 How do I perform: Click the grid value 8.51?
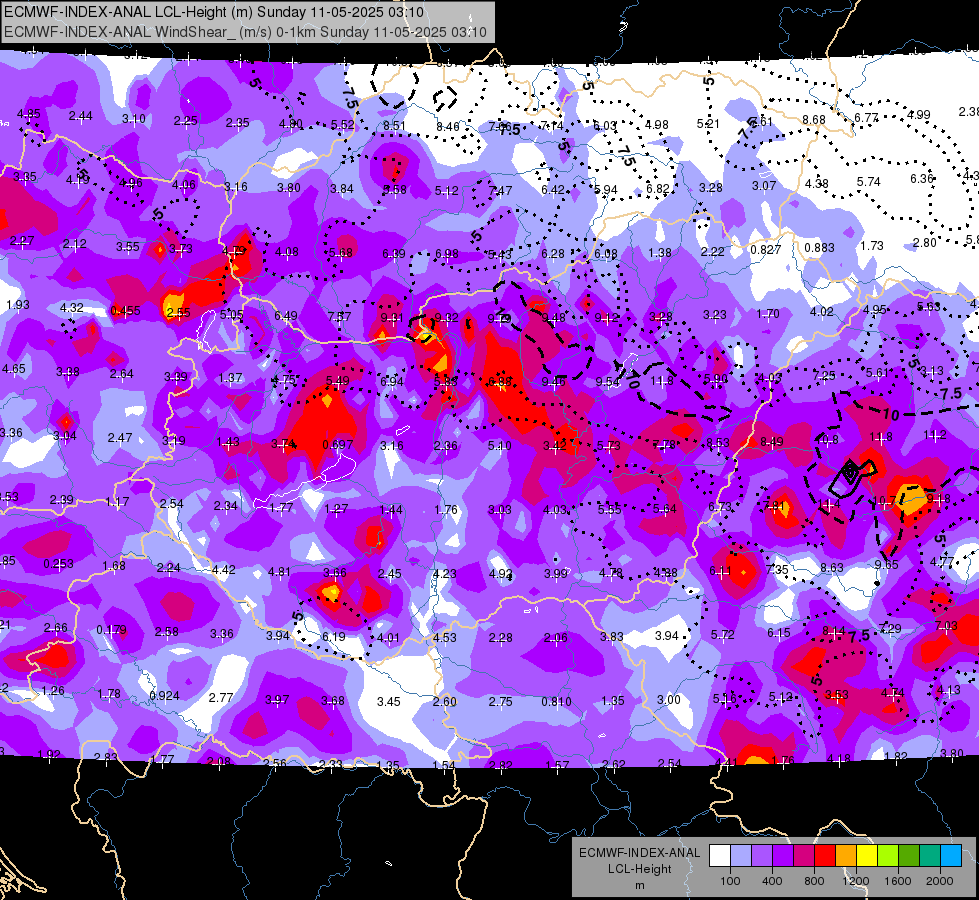(395, 125)
